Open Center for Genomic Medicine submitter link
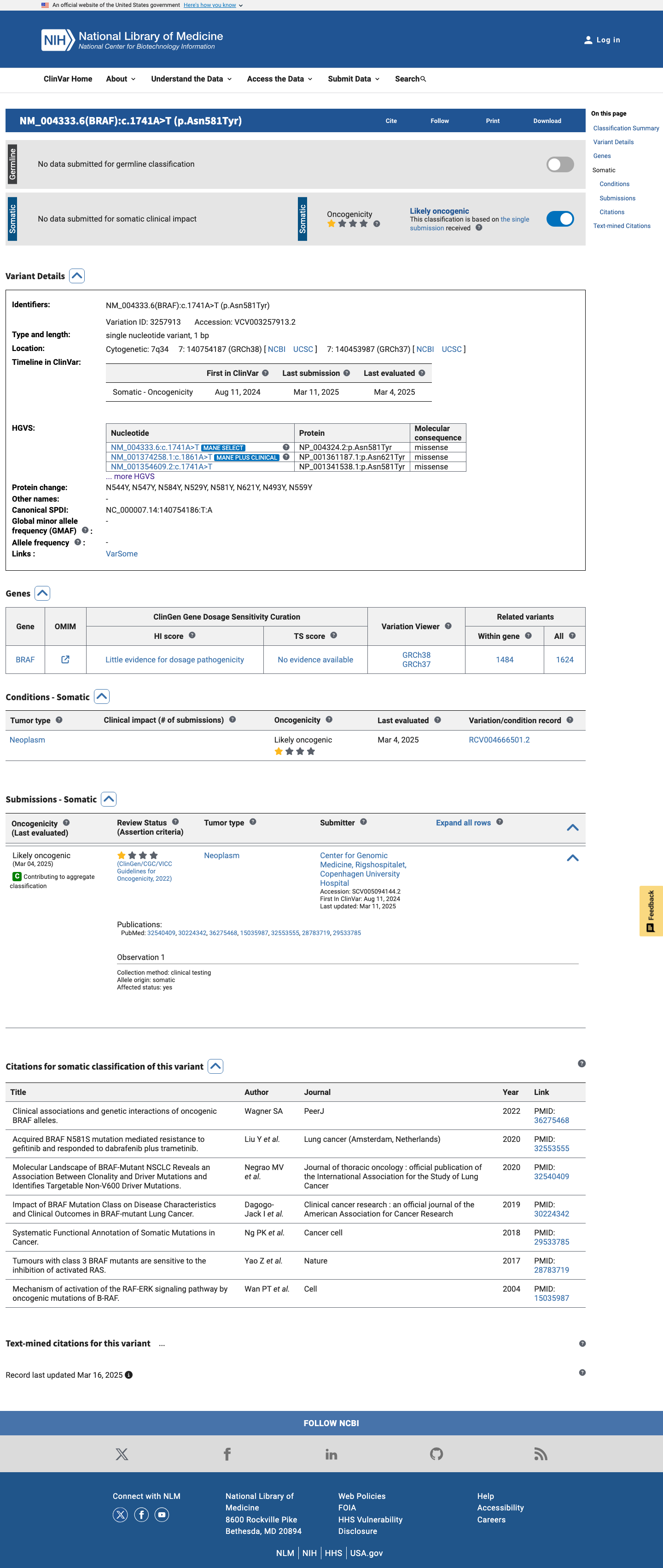Screen dimensions: 663x1568 click(x=363, y=869)
